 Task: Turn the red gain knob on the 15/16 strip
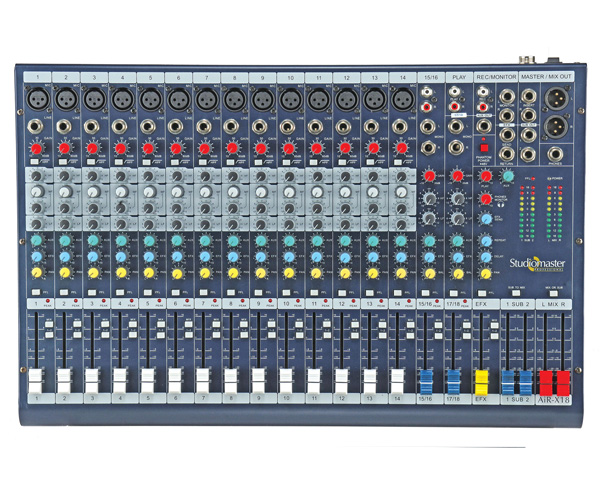429,176
